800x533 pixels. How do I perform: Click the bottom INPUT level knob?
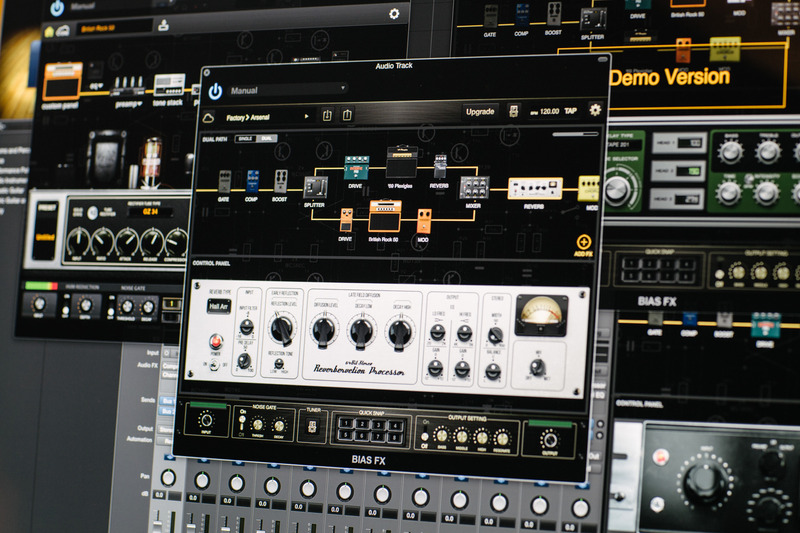(206, 421)
